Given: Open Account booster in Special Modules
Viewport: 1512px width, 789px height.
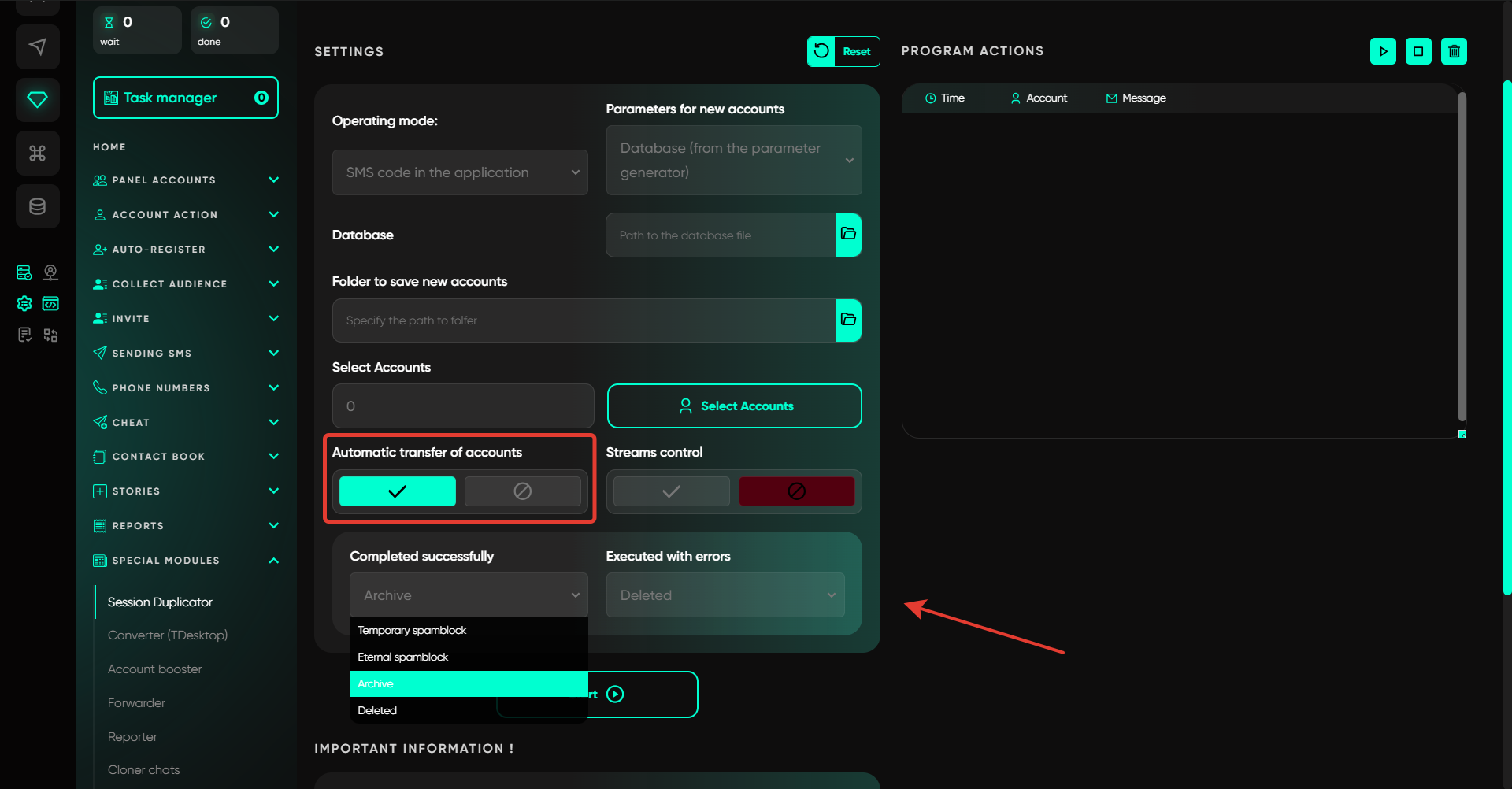Looking at the screenshot, I should (154, 669).
